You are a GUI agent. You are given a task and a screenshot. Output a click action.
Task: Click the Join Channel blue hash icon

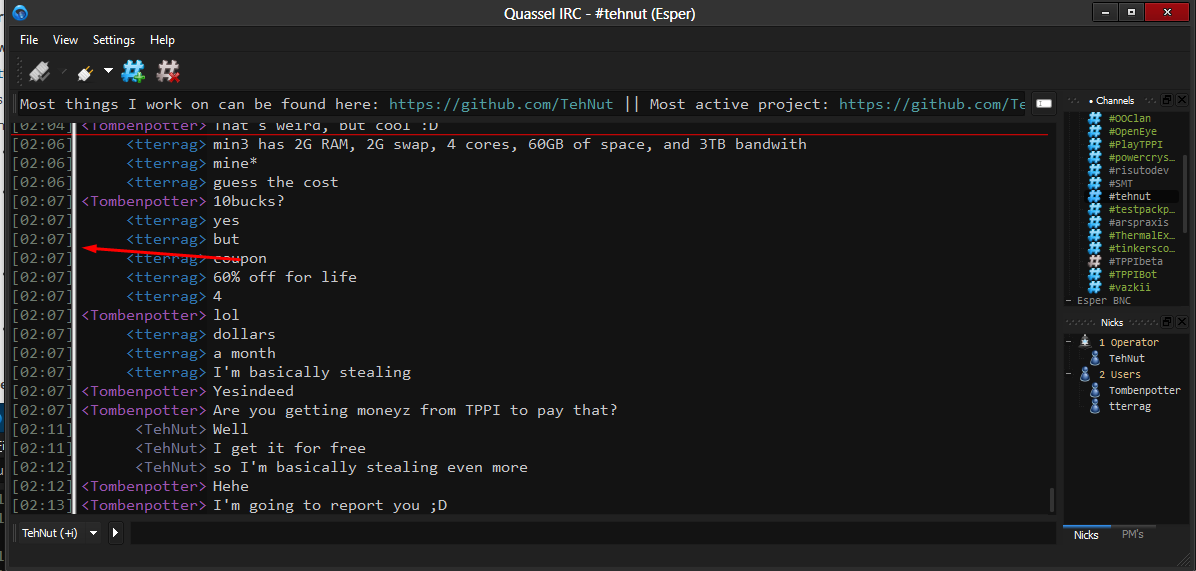pyautogui.click(x=133, y=72)
